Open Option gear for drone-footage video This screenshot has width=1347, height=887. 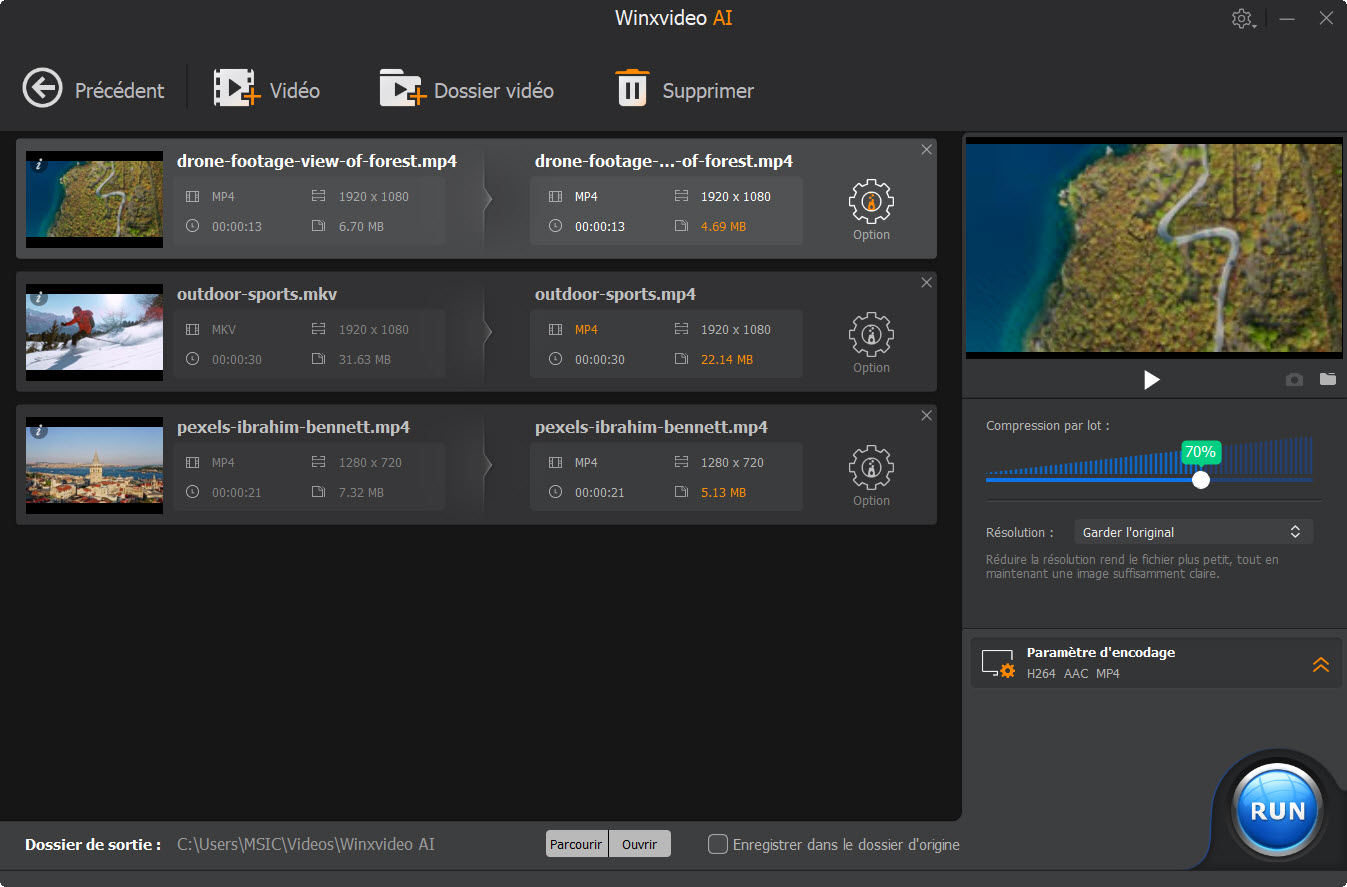pyautogui.click(x=871, y=202)
